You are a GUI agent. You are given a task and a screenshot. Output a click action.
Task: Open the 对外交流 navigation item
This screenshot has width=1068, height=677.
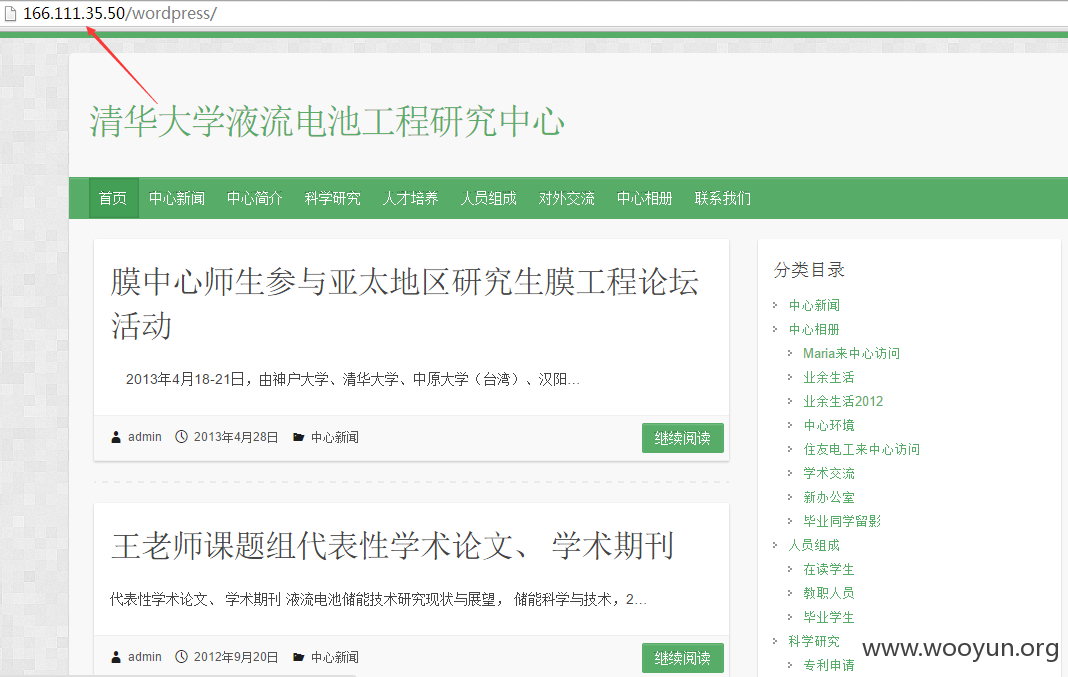point(567,198)
